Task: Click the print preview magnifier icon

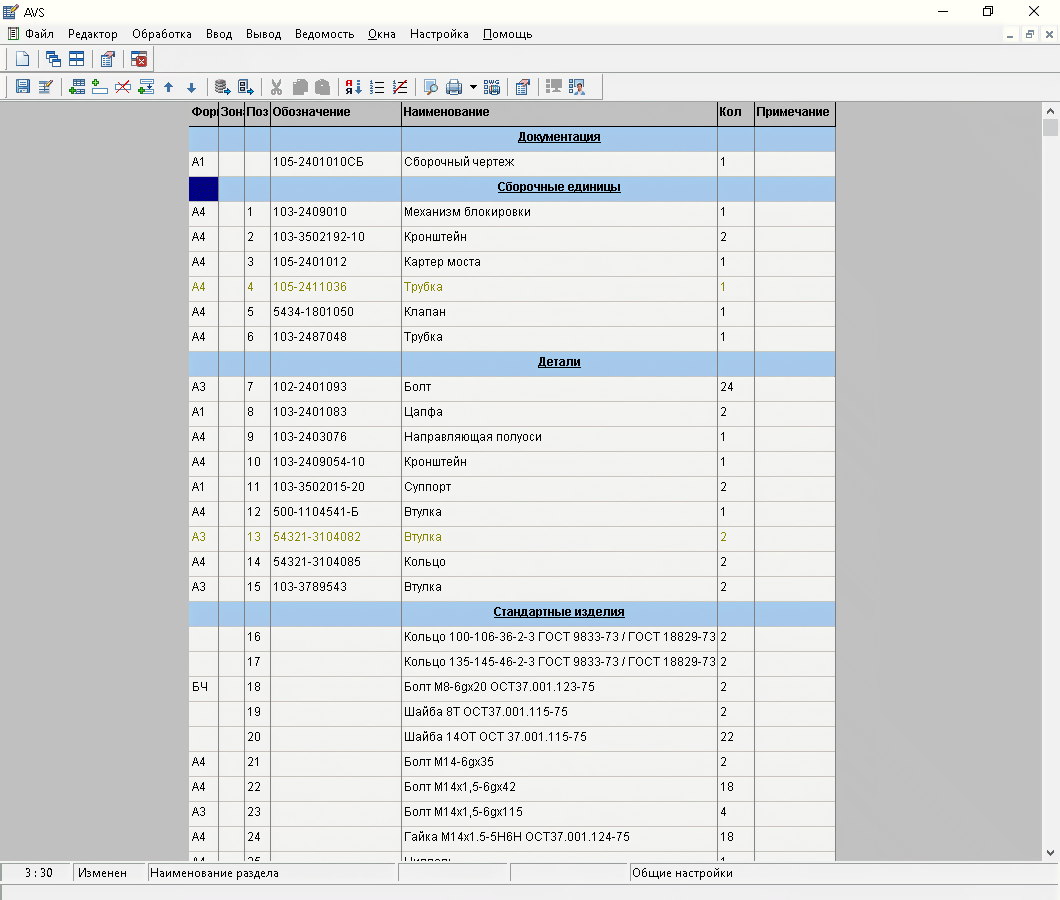Action: click(431, 87)
